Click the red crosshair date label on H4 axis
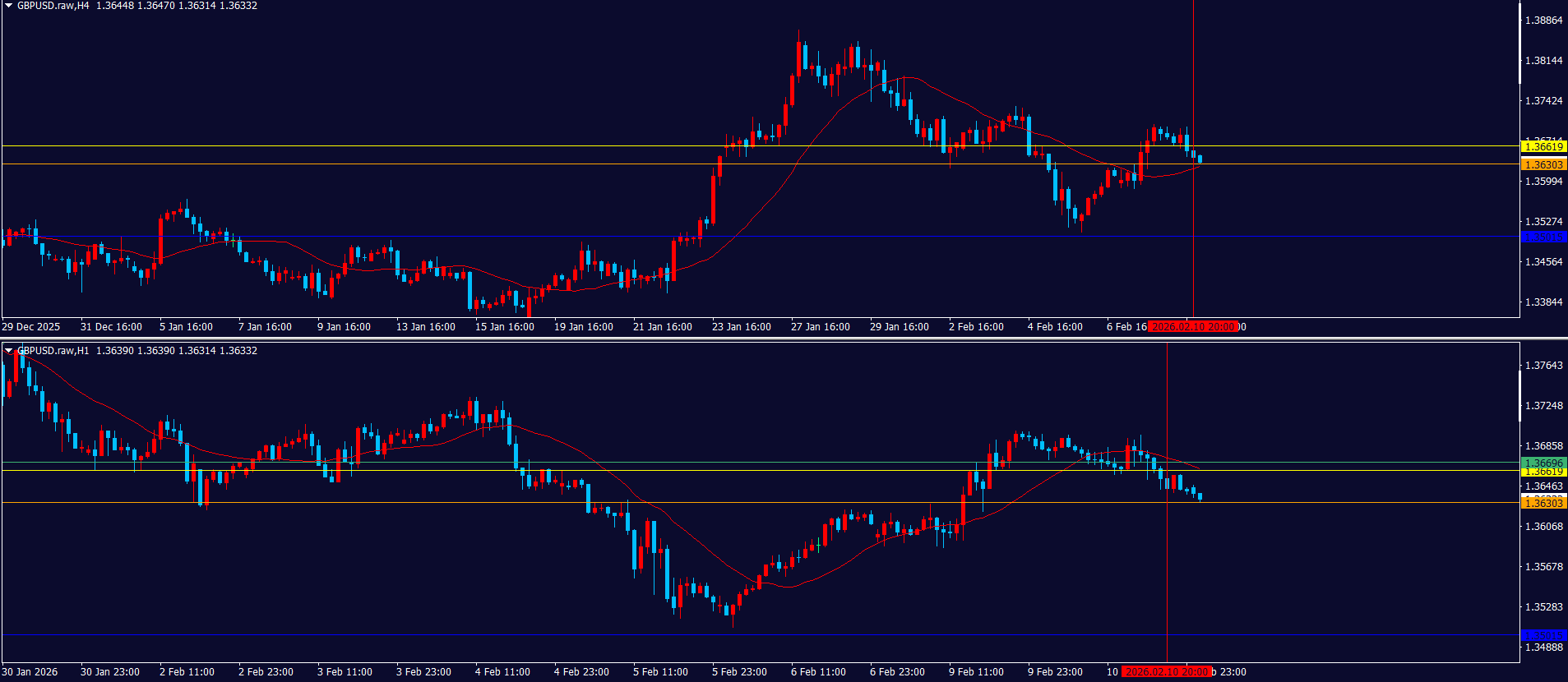 [x=1193, y=327]
